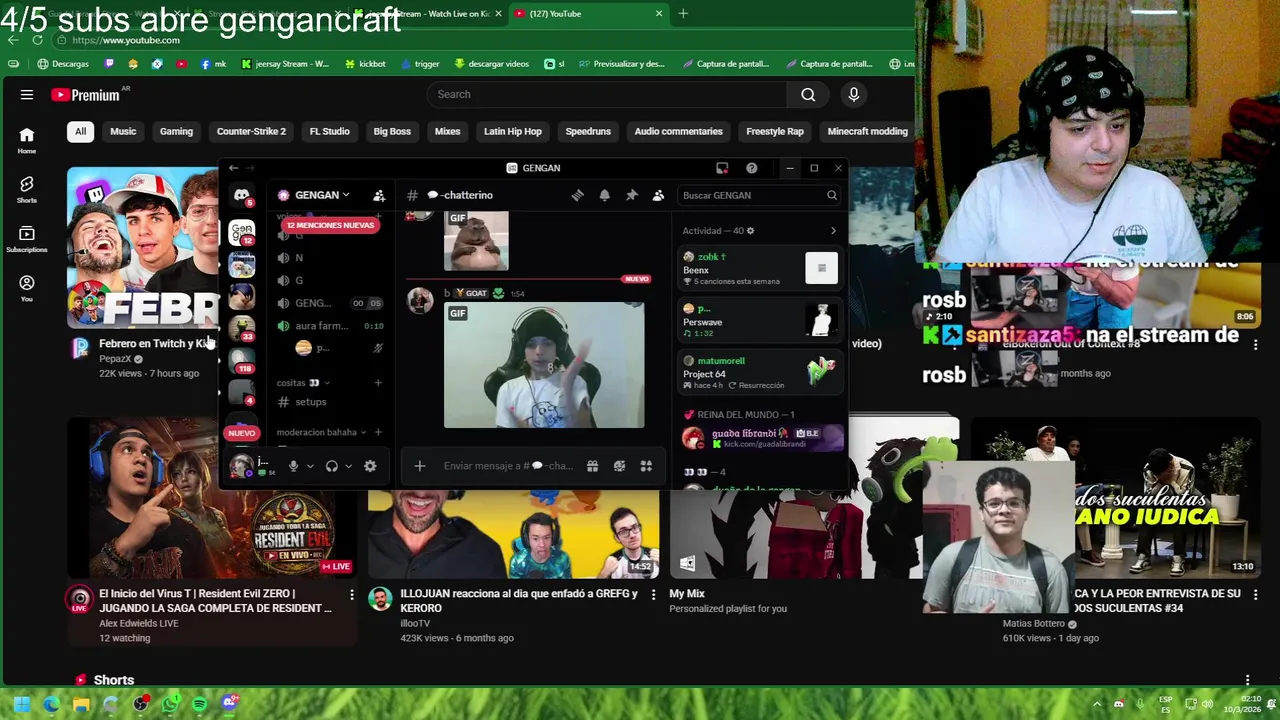Open Discord help question mark icon
Screen dimensions: 1280x720
[x=752, y=168]
